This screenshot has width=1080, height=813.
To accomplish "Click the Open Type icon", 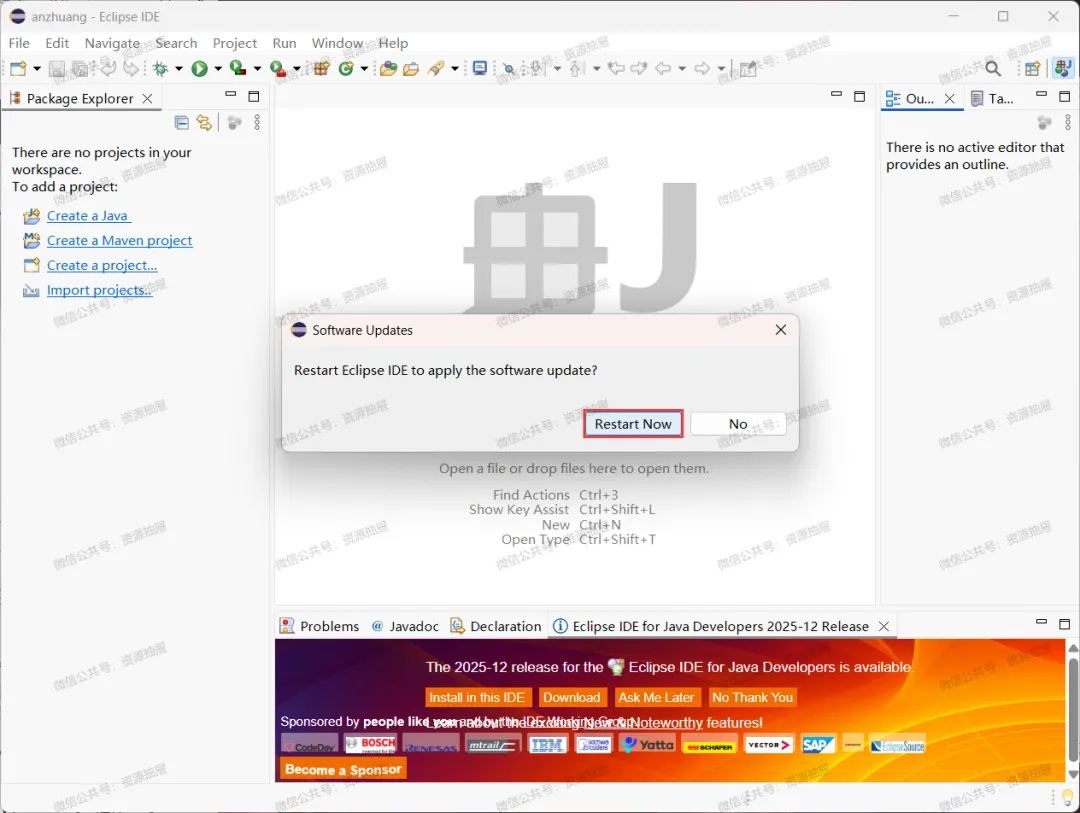I will [x=388, y=68].
